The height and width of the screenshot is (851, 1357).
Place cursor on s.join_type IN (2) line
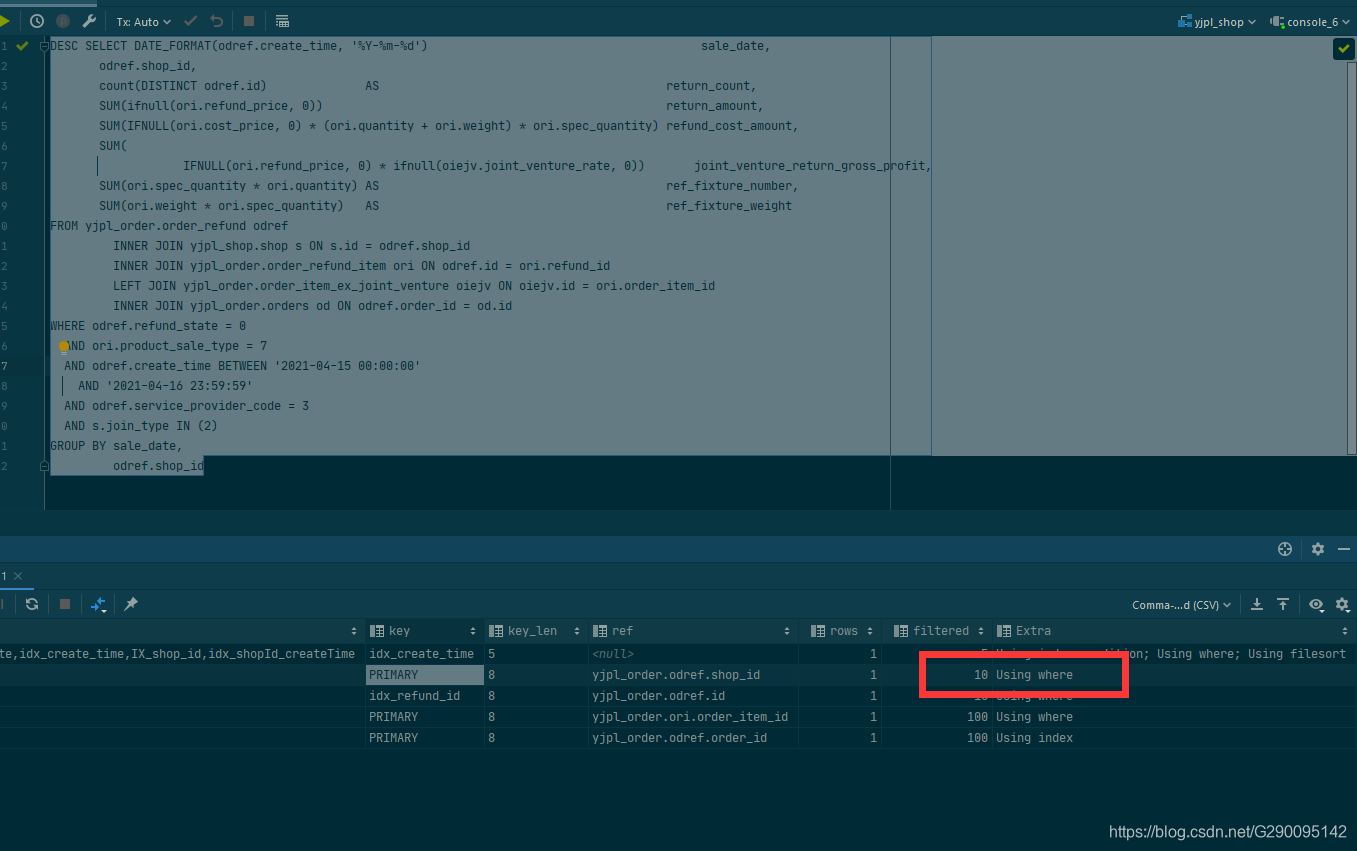click(141, 426)
